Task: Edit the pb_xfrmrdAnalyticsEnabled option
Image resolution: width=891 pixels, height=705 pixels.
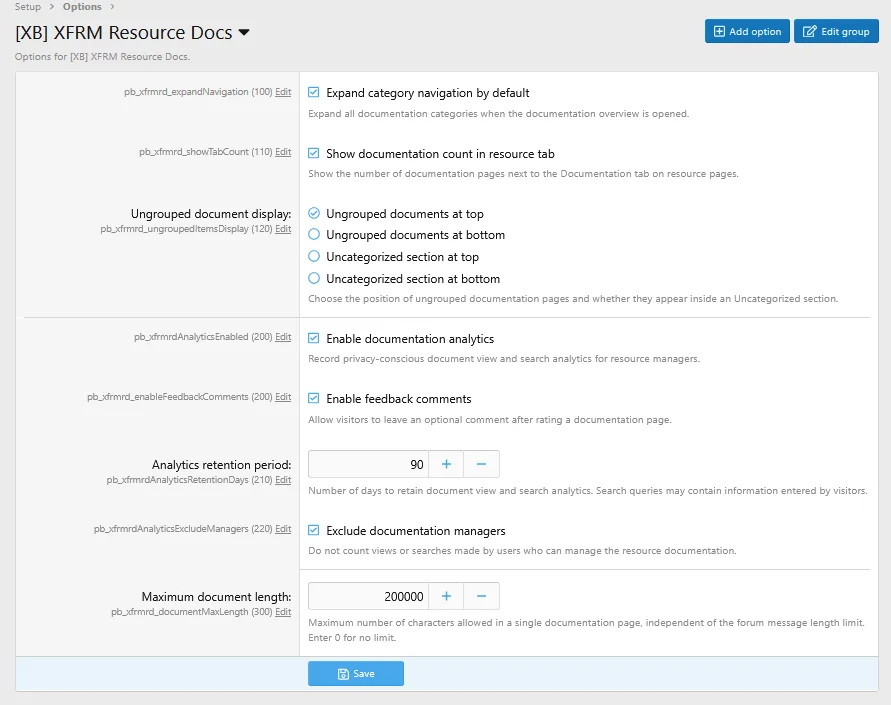Action: point(283,337)
